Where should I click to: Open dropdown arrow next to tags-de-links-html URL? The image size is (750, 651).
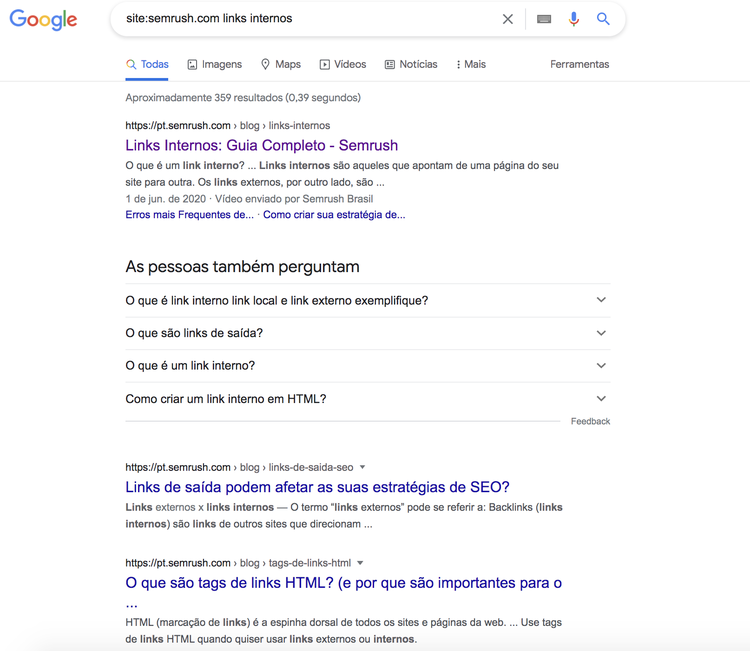pos(360,563)
